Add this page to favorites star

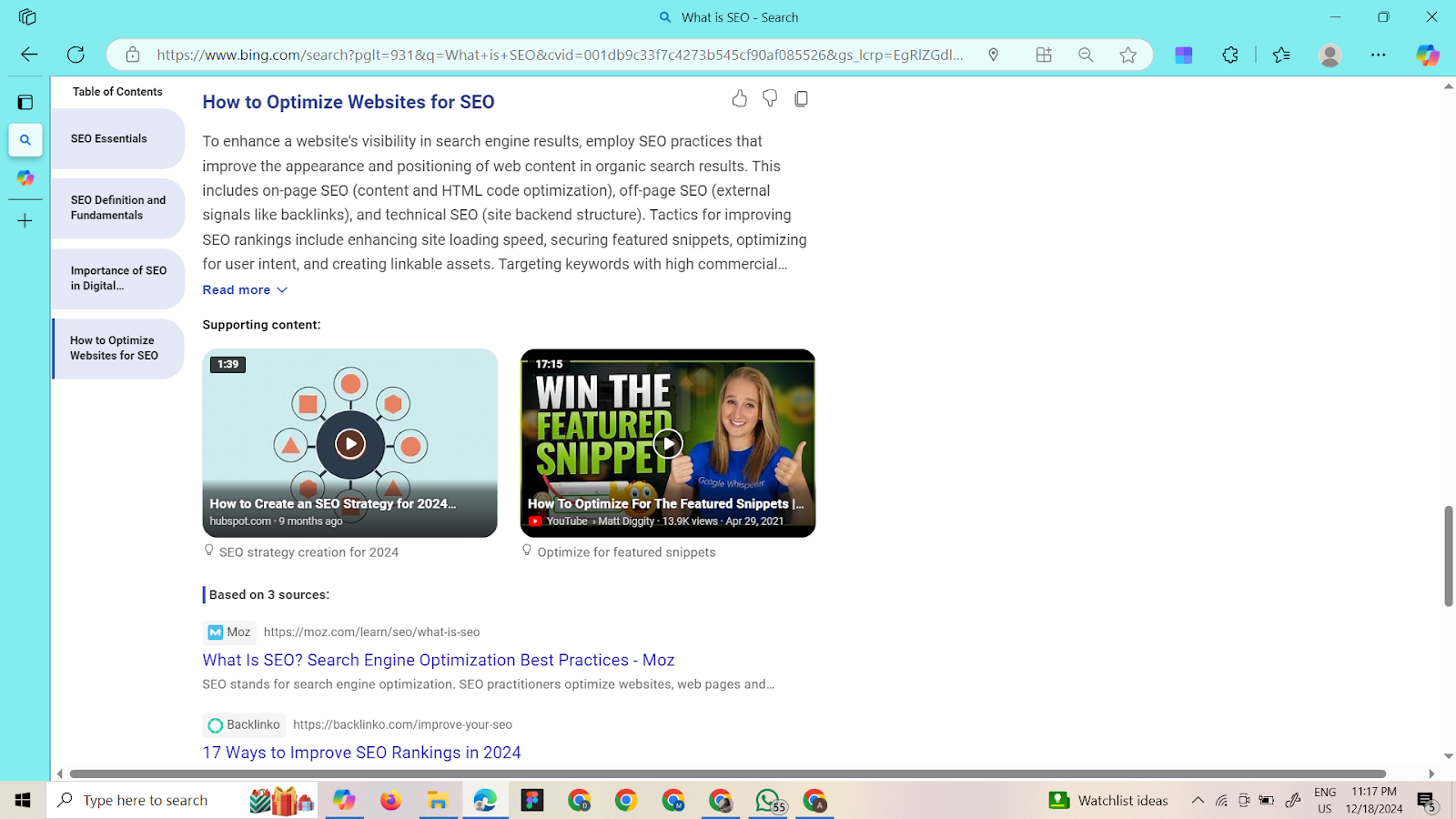[1128, 55]
